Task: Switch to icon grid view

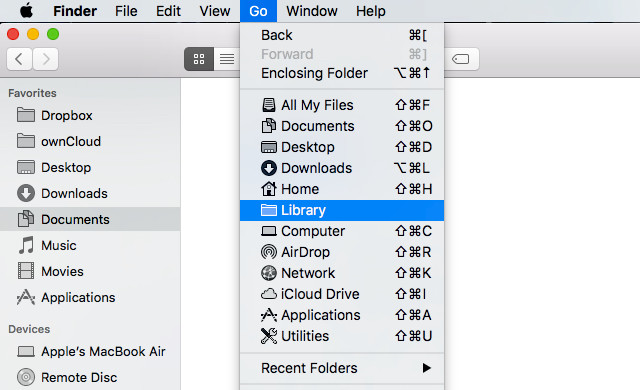Action: pos(199,59)
